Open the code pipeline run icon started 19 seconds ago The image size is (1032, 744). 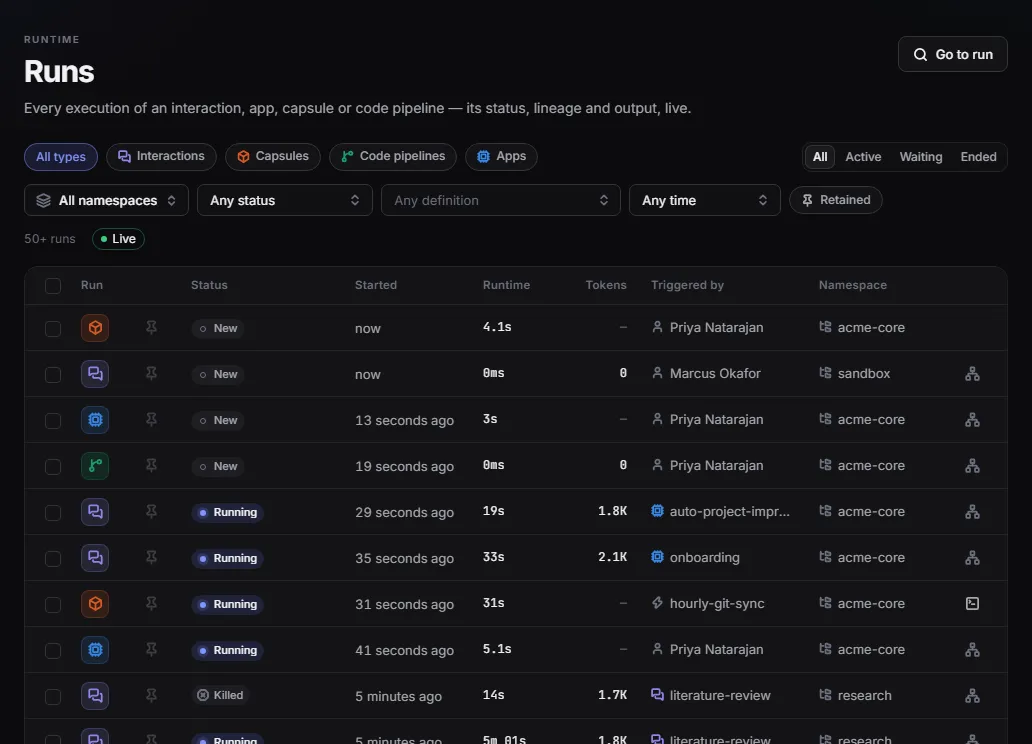(95, 466)
